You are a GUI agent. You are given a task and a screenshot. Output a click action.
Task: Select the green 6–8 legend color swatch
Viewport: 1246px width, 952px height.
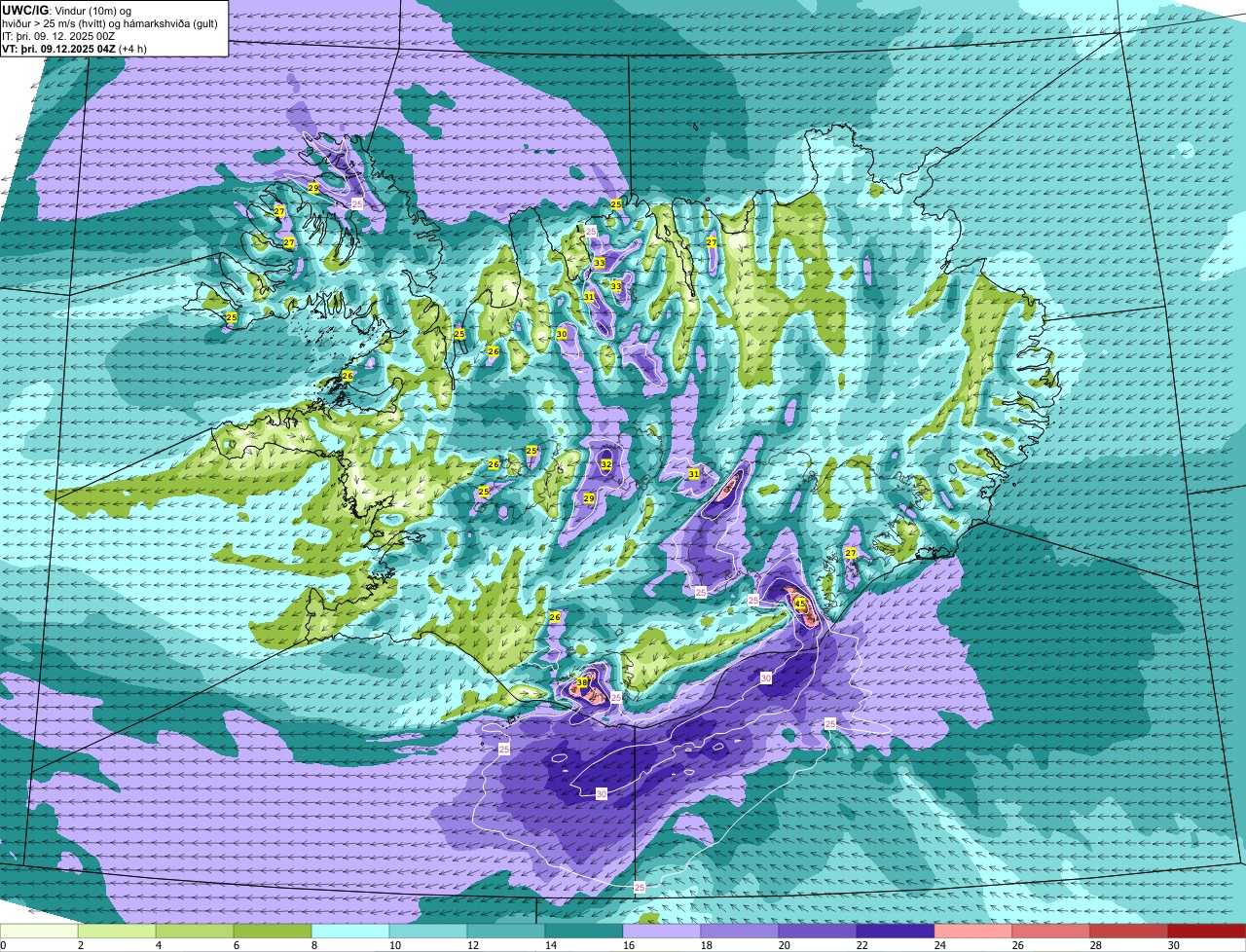tap(273, 931)
